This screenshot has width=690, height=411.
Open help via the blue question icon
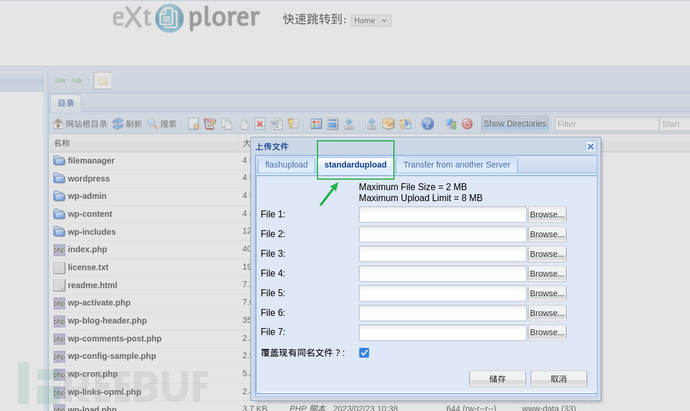coord(427,124)
